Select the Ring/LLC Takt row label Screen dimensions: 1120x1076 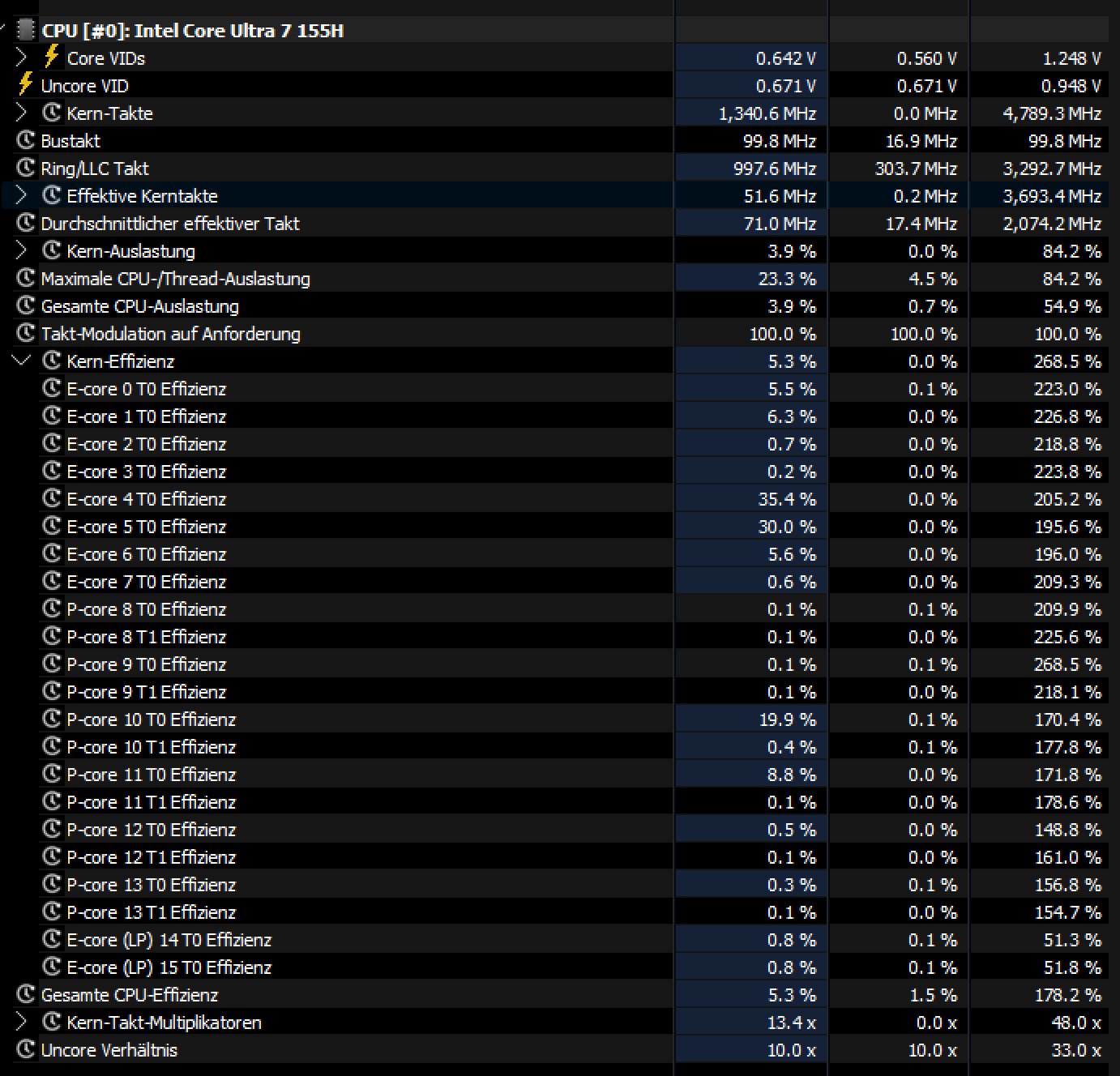click(x=95, y=169)
